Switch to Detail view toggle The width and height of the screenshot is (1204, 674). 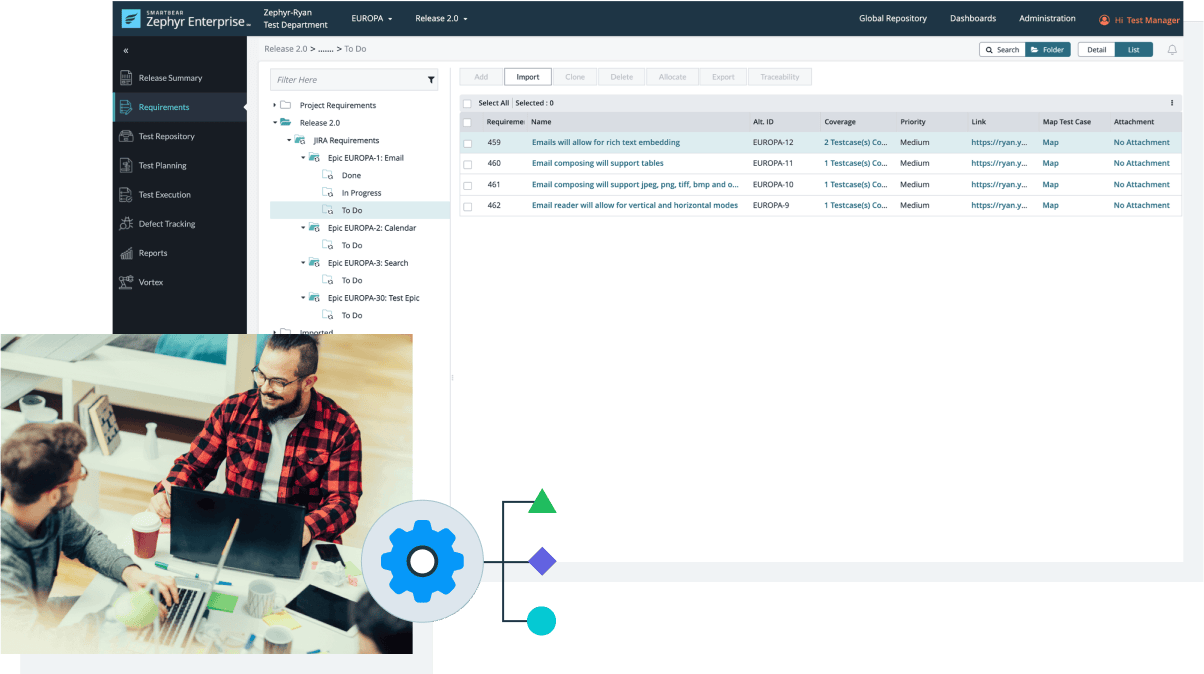click(1097, 49)
